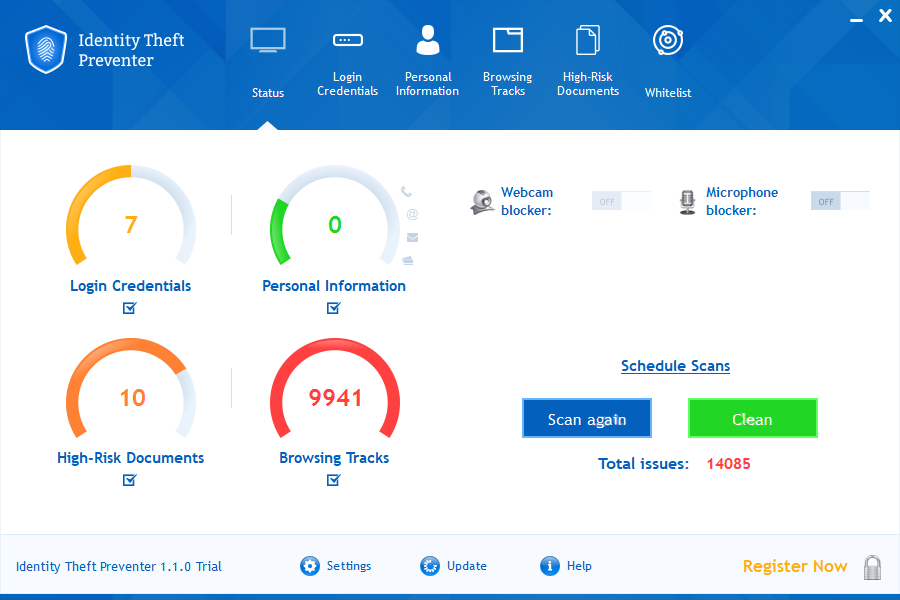900x600 pixels.
Task: Click the Update refresh icon
Action: 430,566
